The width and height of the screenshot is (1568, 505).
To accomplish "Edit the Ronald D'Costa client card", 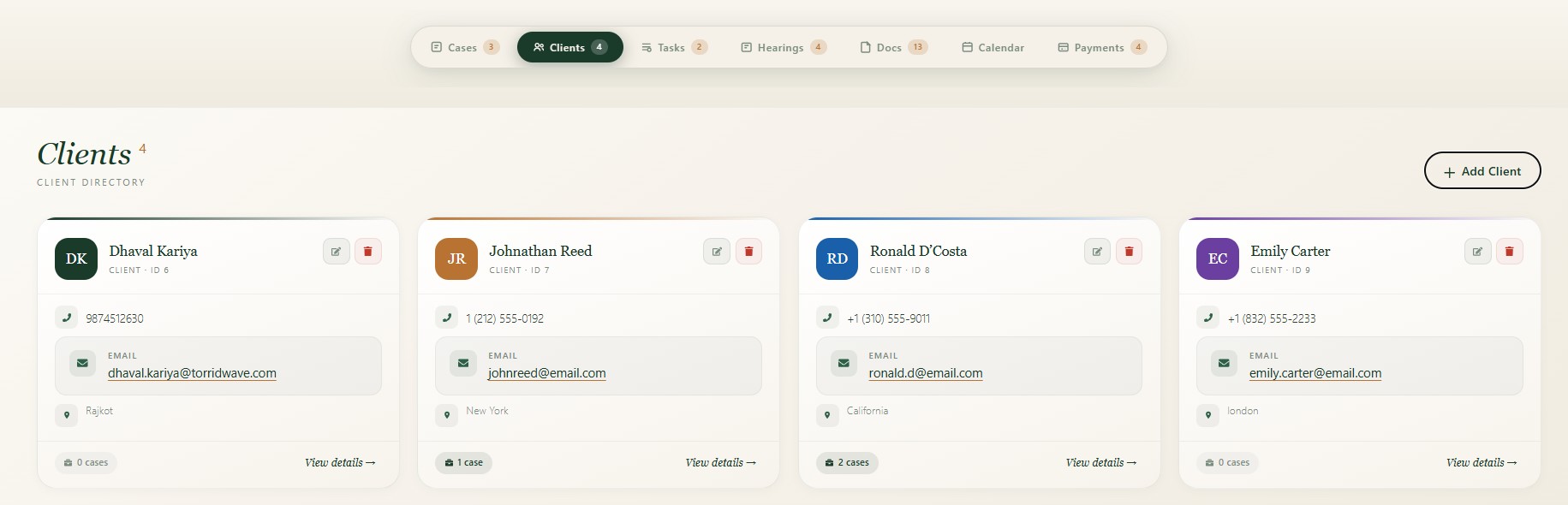I will pyautogui.click(x=1097, y=252).
